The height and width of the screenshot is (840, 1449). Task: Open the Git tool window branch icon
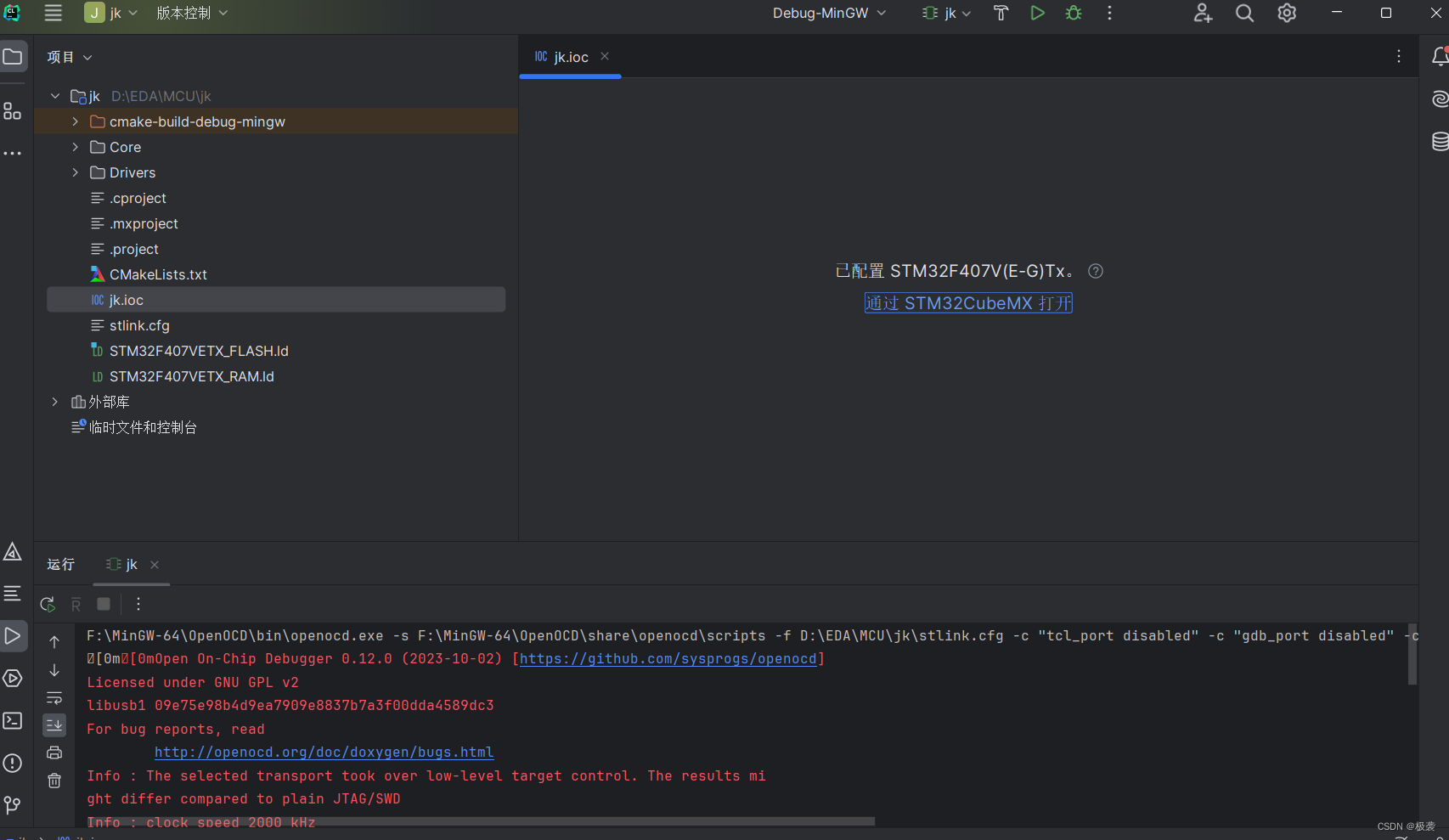(x=13, y=805)
